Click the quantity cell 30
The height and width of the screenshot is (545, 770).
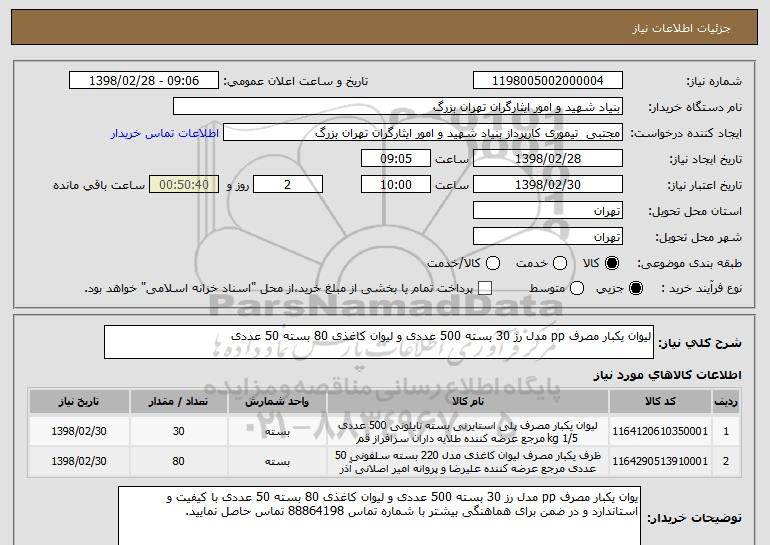[x=178, y=431]
